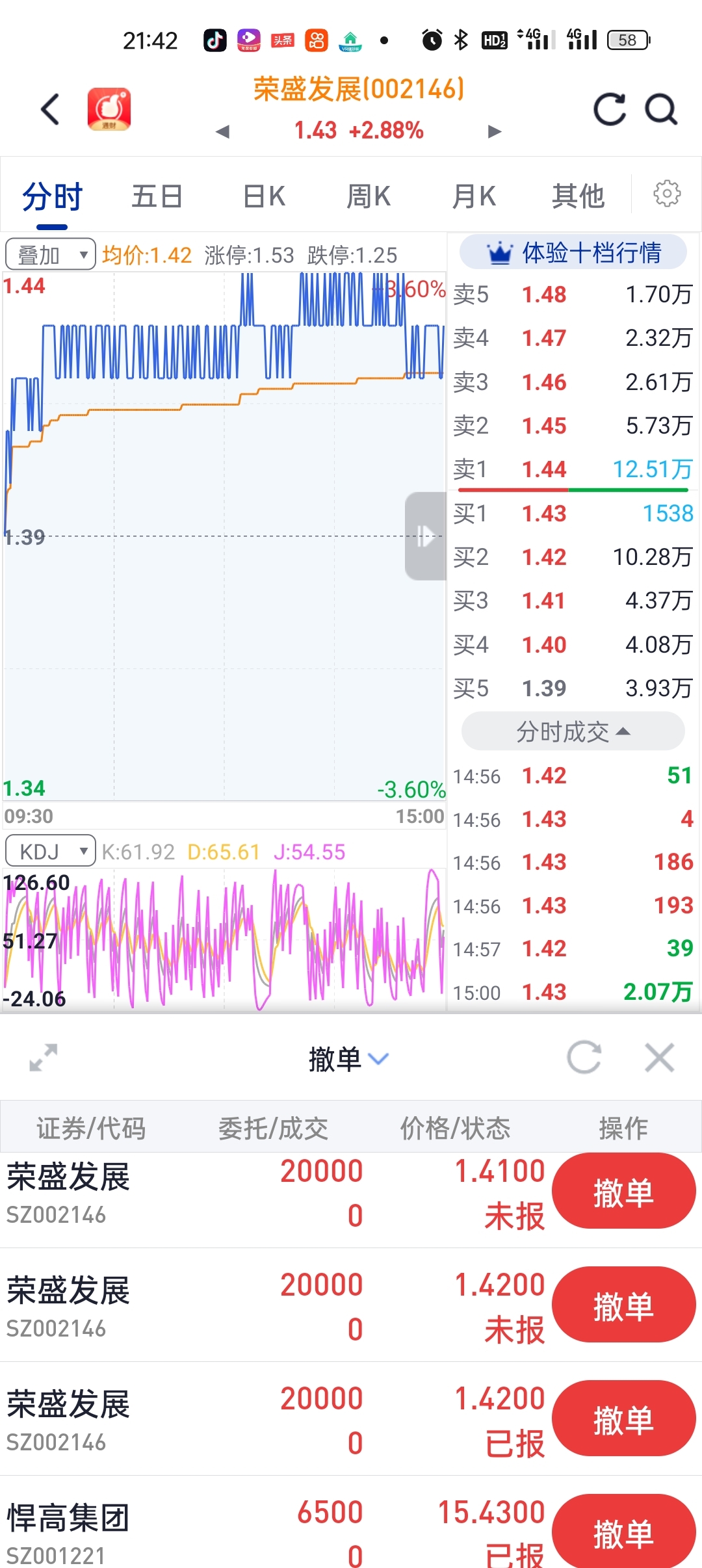
Task: Open the 叠加 overlay dropdown
Action: click(51, 254)
